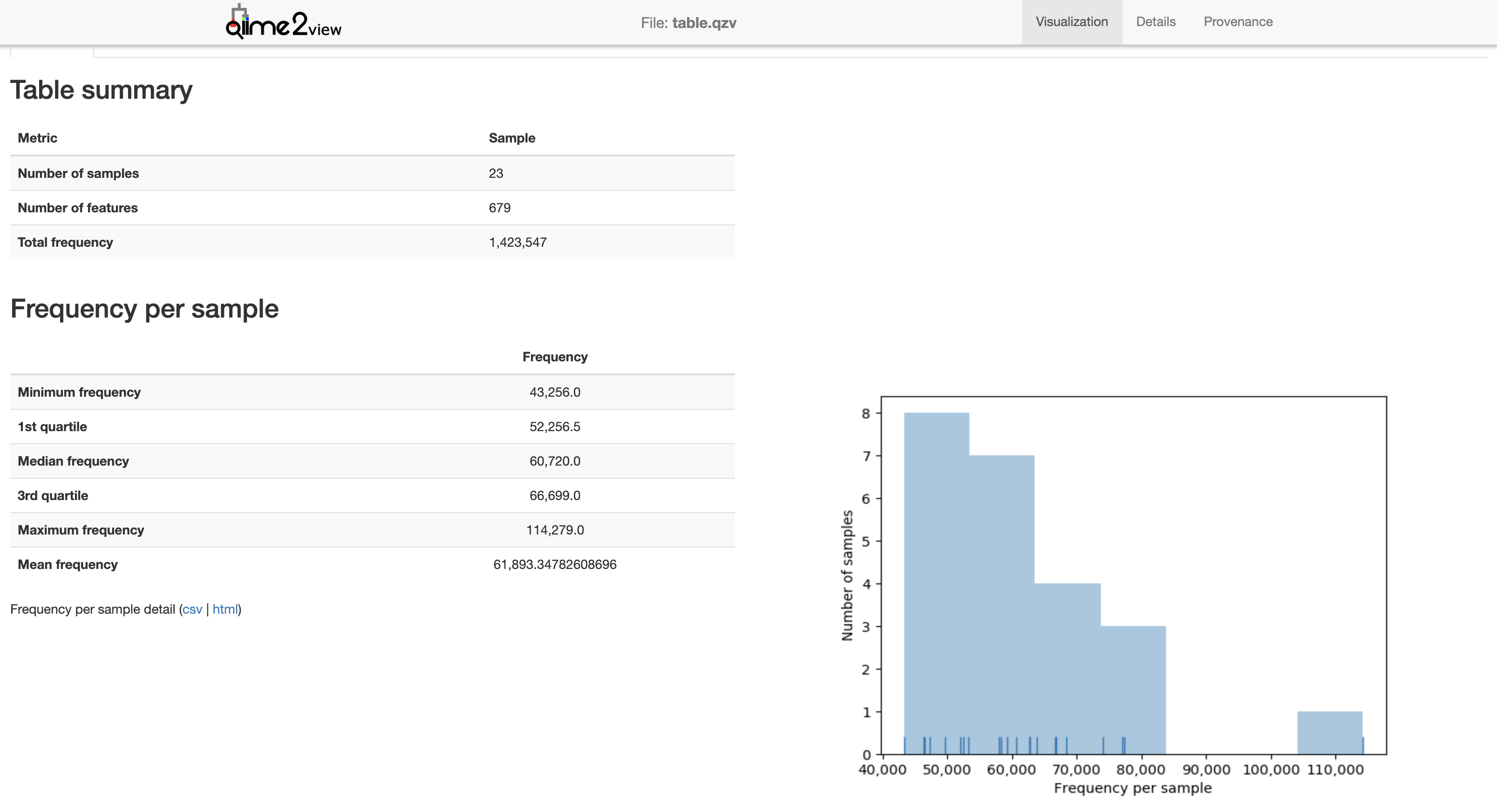The height and width of the screenshot is (812, 1497).
Task: Click the Table summary heading
Action: pyautogui.click(x=101, y=90)
